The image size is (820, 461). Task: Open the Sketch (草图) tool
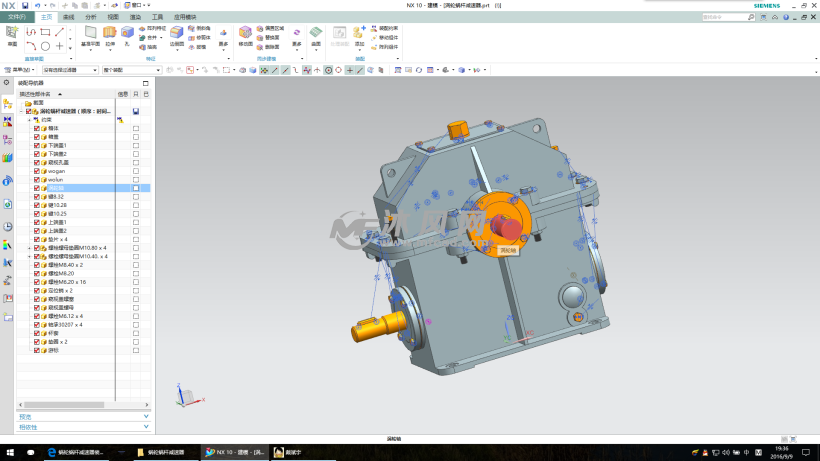click(x=12, y=36)
